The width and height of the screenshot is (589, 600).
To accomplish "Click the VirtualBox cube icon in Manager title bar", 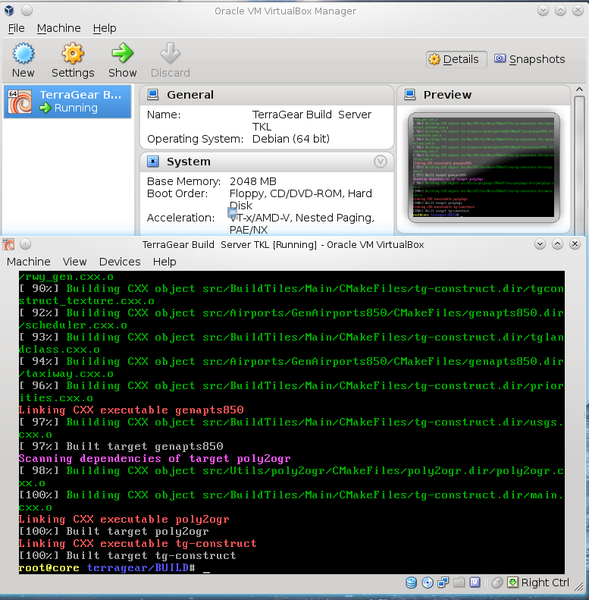I will tap(9, 10).
